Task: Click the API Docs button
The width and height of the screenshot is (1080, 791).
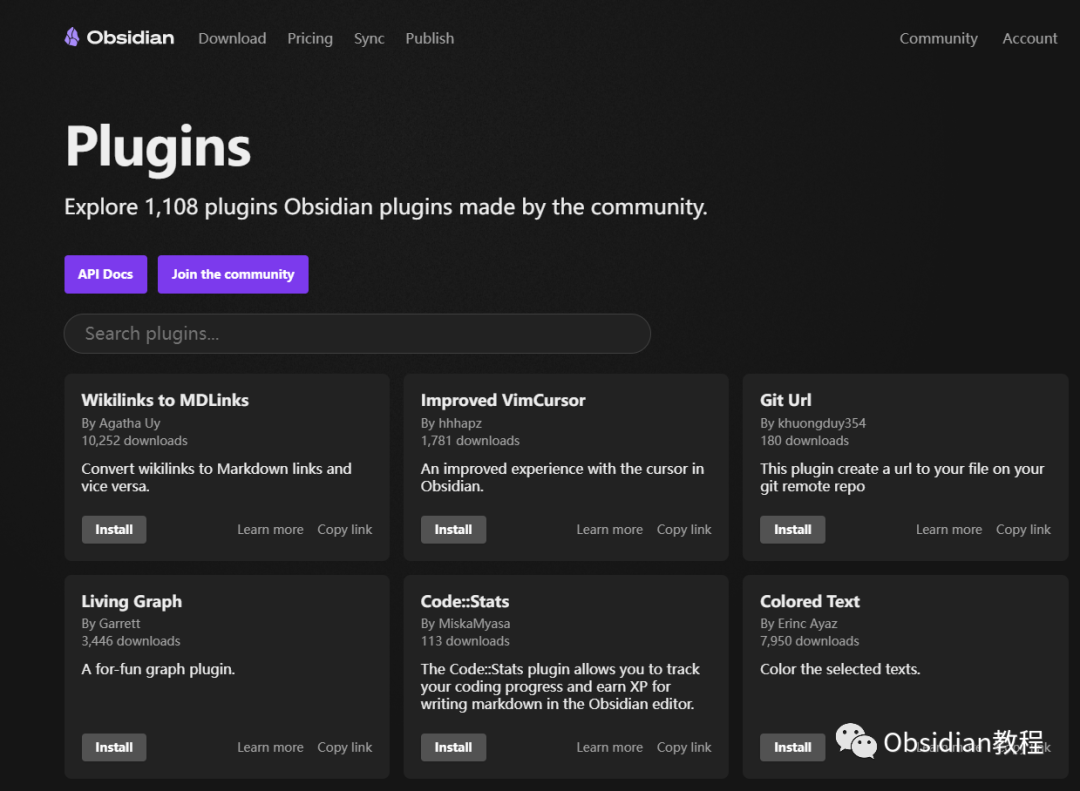Action: click(x=105, y=274)
